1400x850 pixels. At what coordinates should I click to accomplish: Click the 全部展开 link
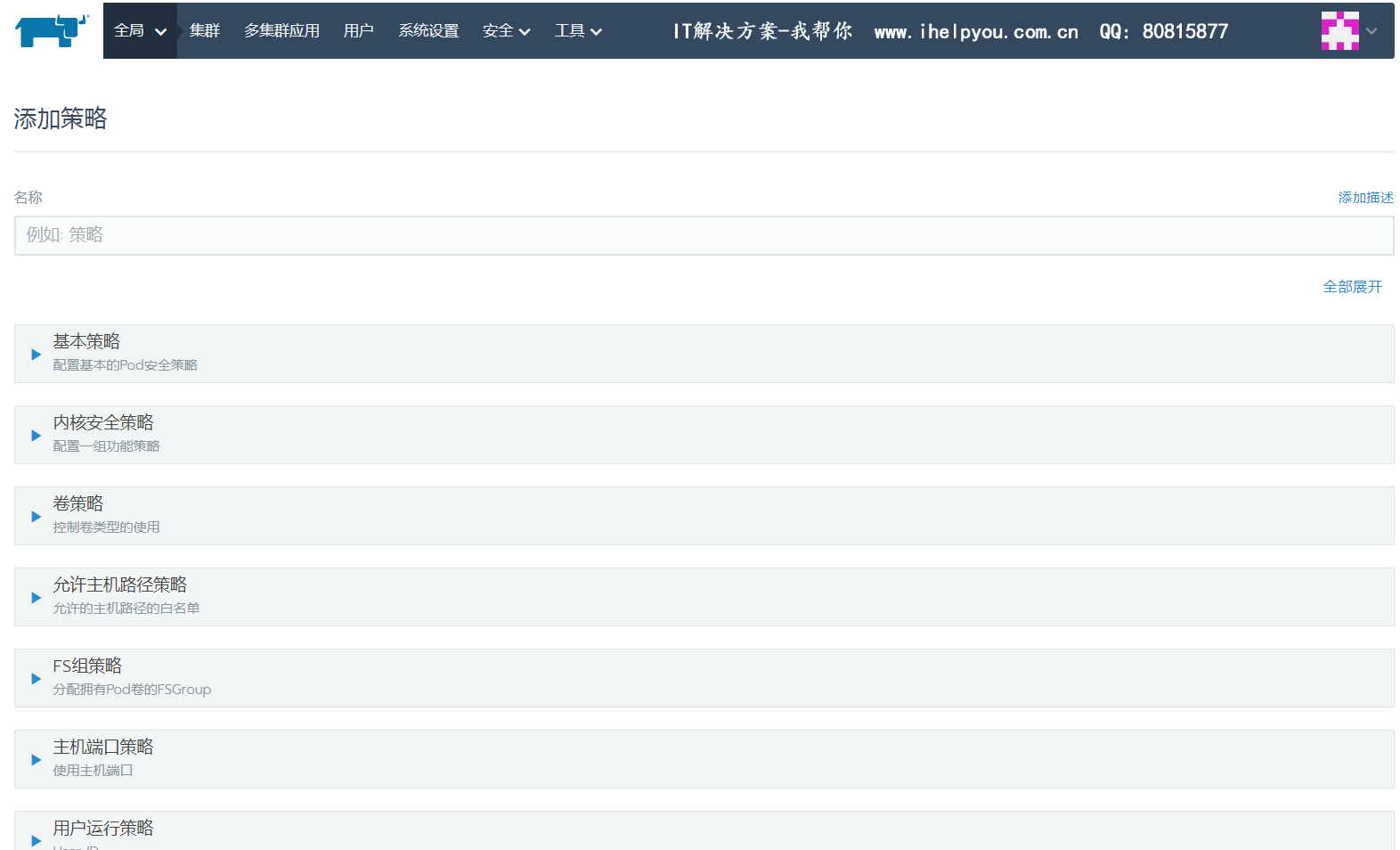pyautogui.click(x=1352, y=287)
